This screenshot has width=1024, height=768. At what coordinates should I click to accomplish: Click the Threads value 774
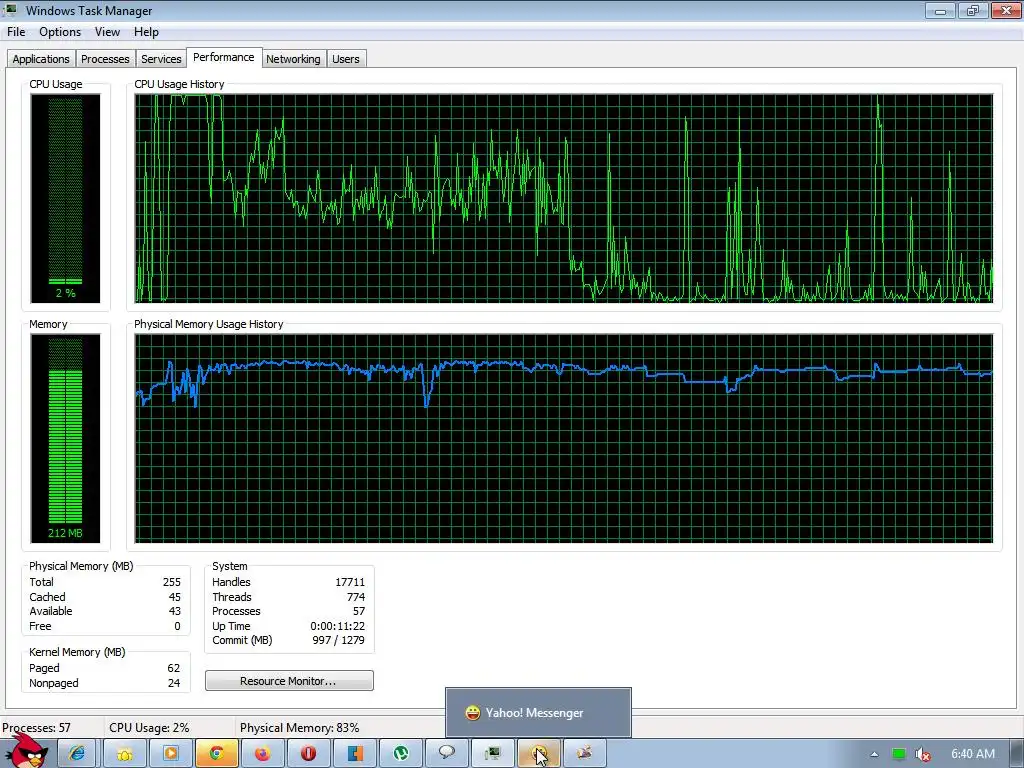(356, 597)
